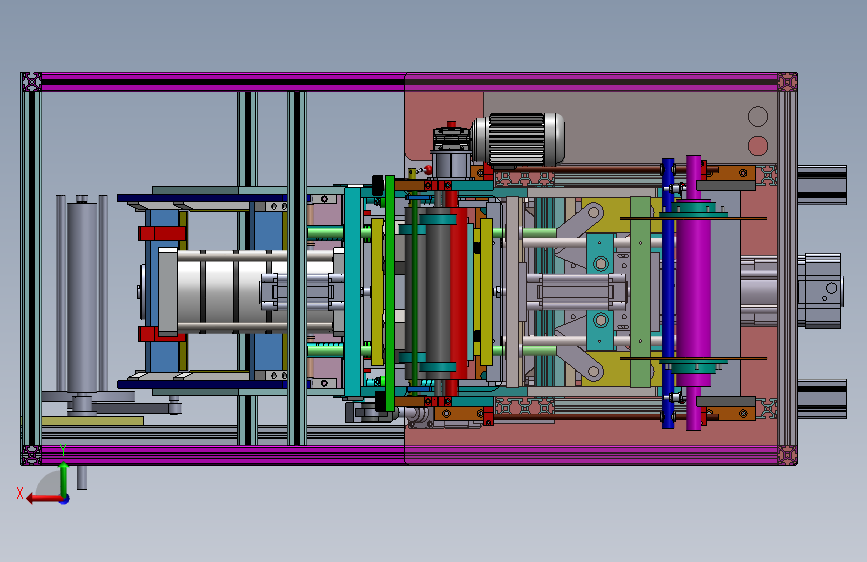Click the green "Y" axis label
The width and height of the screenshot is (867, 562).
tap(63, 450)
